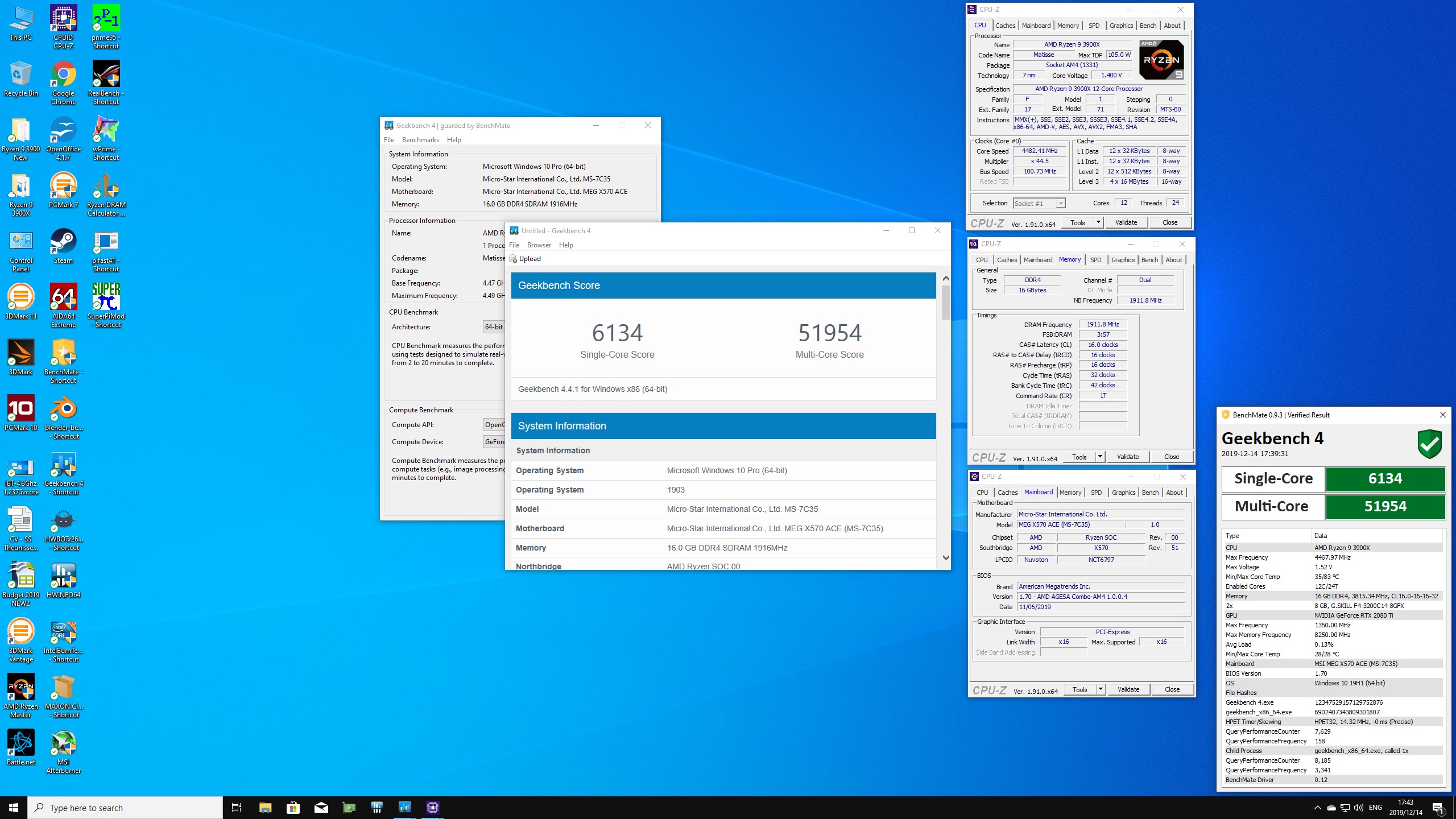
Task: Launch MSI Afterburner desktop icon
Action: tap(63, 751)
